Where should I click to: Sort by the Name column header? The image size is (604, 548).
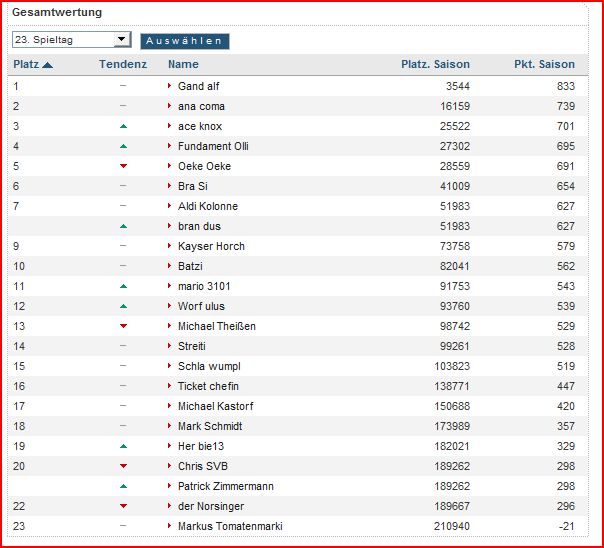pos(183,64)
